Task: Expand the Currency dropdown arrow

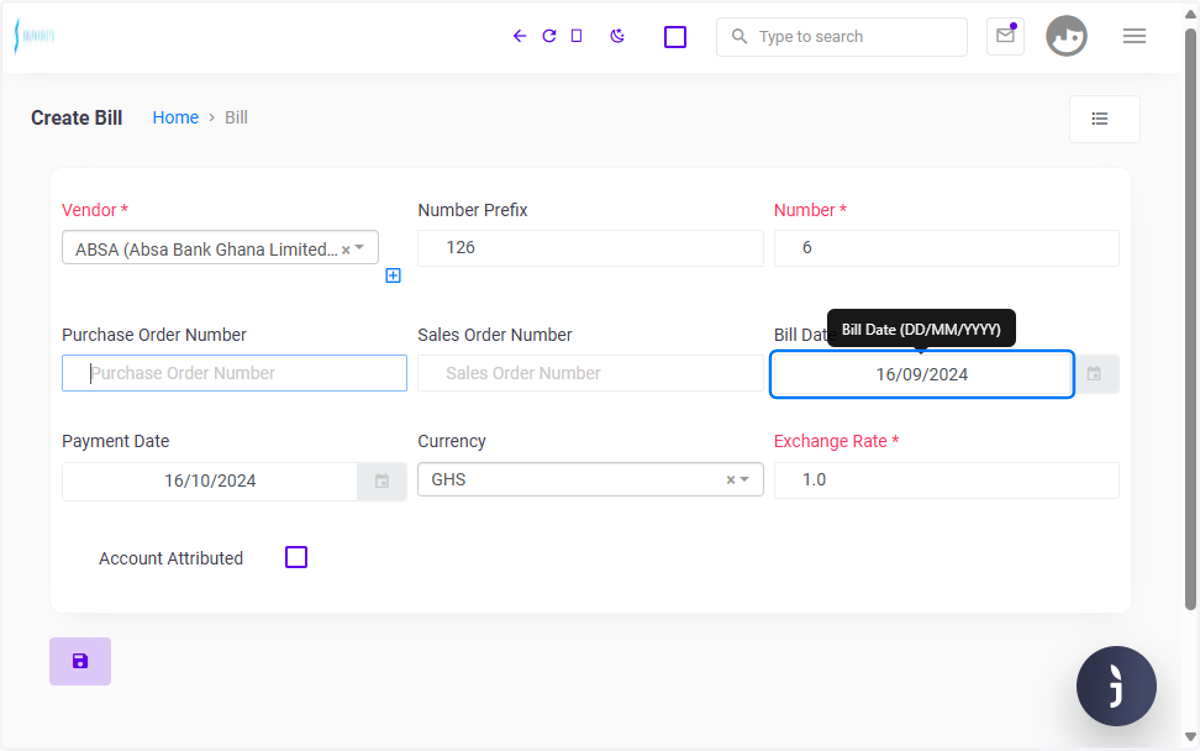Action: [744, 480]
